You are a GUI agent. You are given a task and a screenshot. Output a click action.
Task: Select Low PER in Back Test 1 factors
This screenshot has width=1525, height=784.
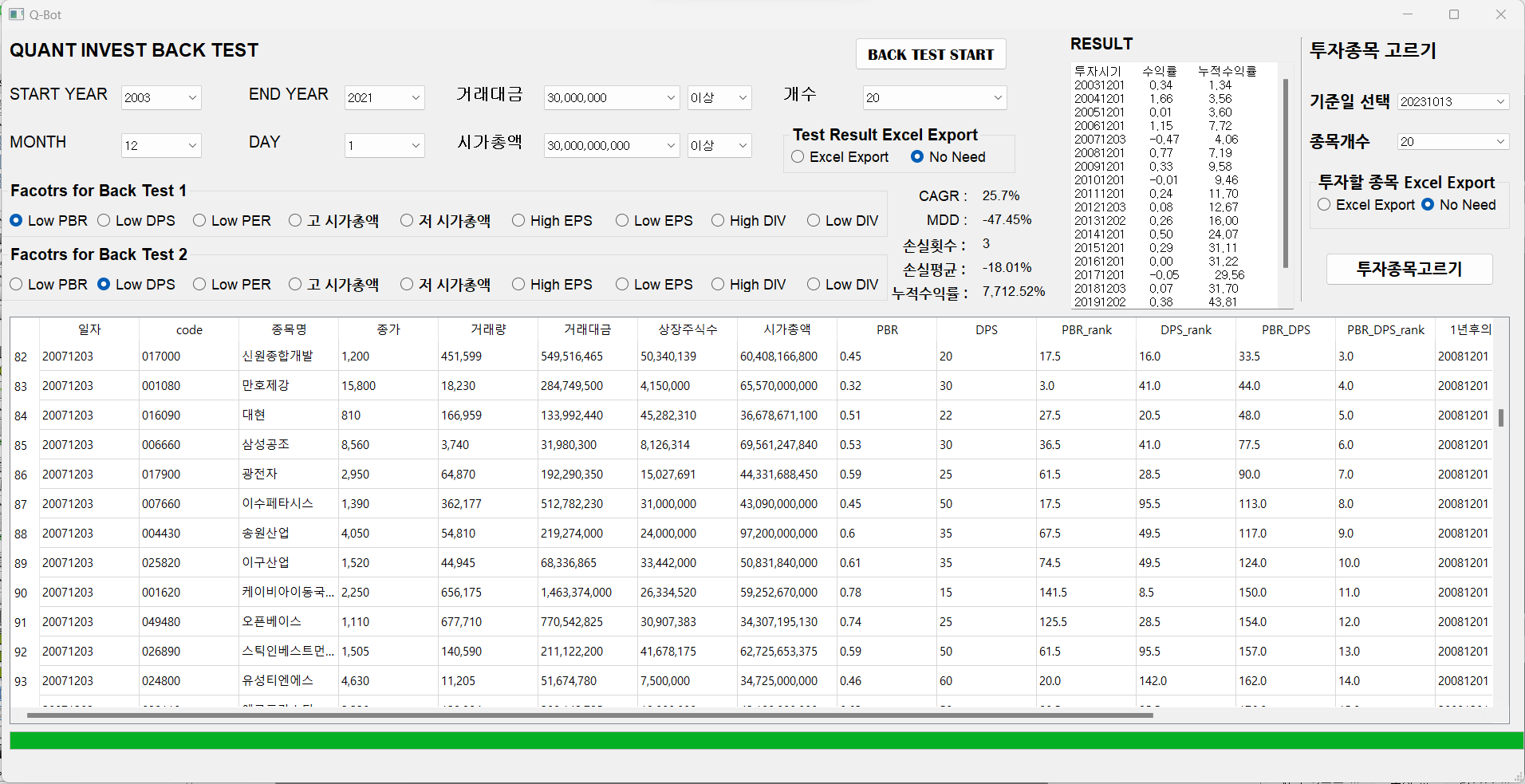232,221
